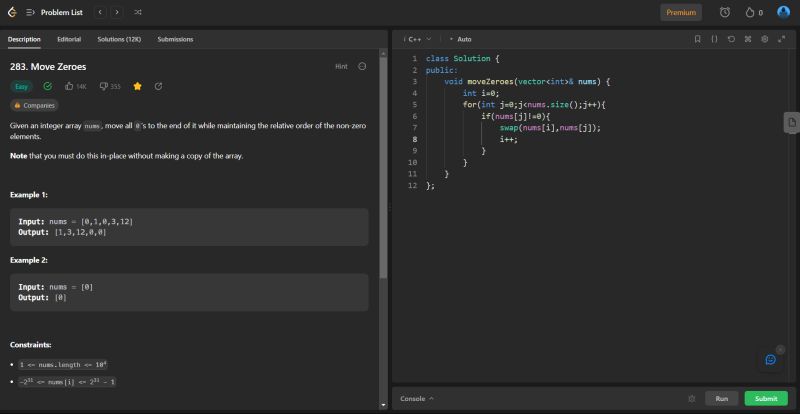Switch to the Editorial tab
This screenshot has width=800, height=414.
point(69,39)
